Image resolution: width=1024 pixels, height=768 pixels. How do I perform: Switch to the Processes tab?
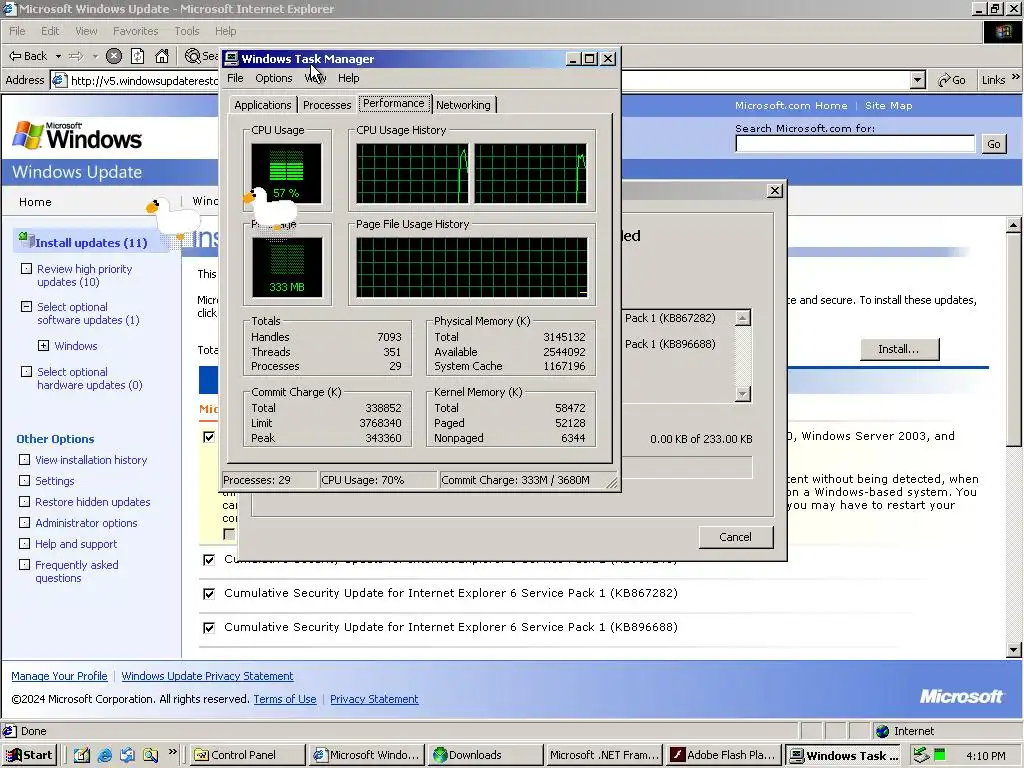(327, 105)
